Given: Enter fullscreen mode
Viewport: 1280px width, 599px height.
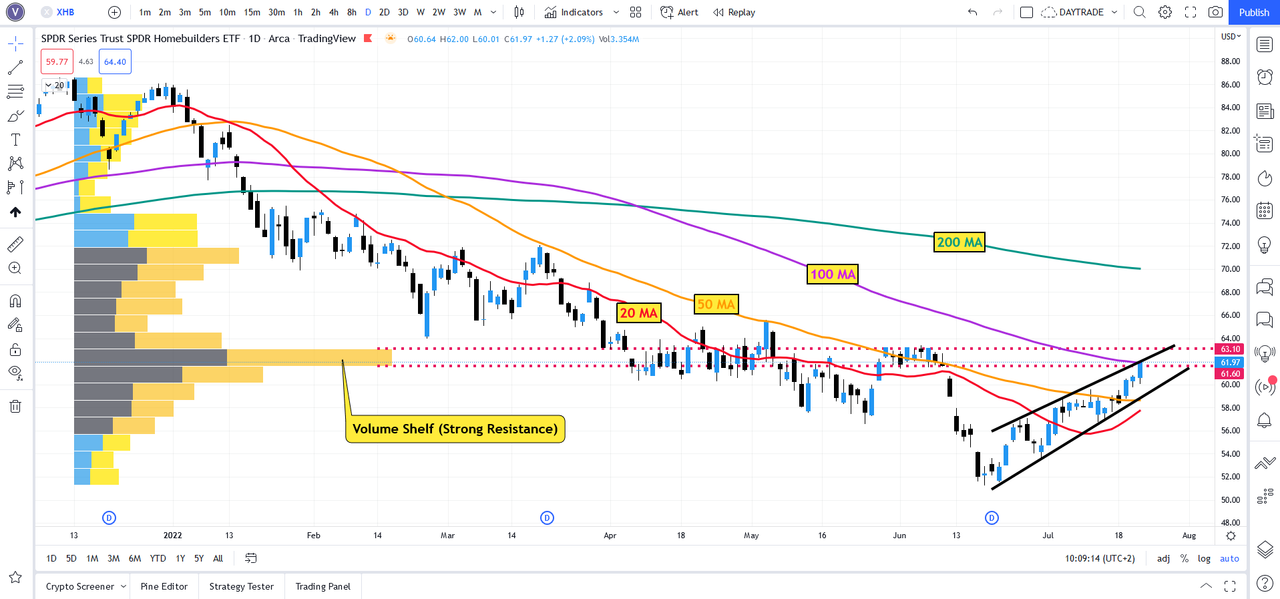Looking at the screenshot, I should click(x=1190, y=12).
